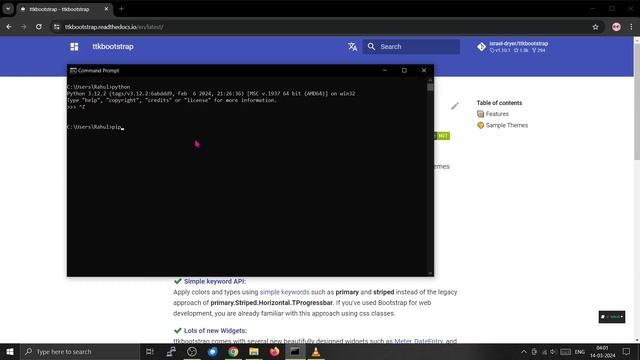The width and height of the screenshot is (640, 360).
Task: Go forward in the Chrome browser
Action: pyautogui.click(x=24, y=27)
